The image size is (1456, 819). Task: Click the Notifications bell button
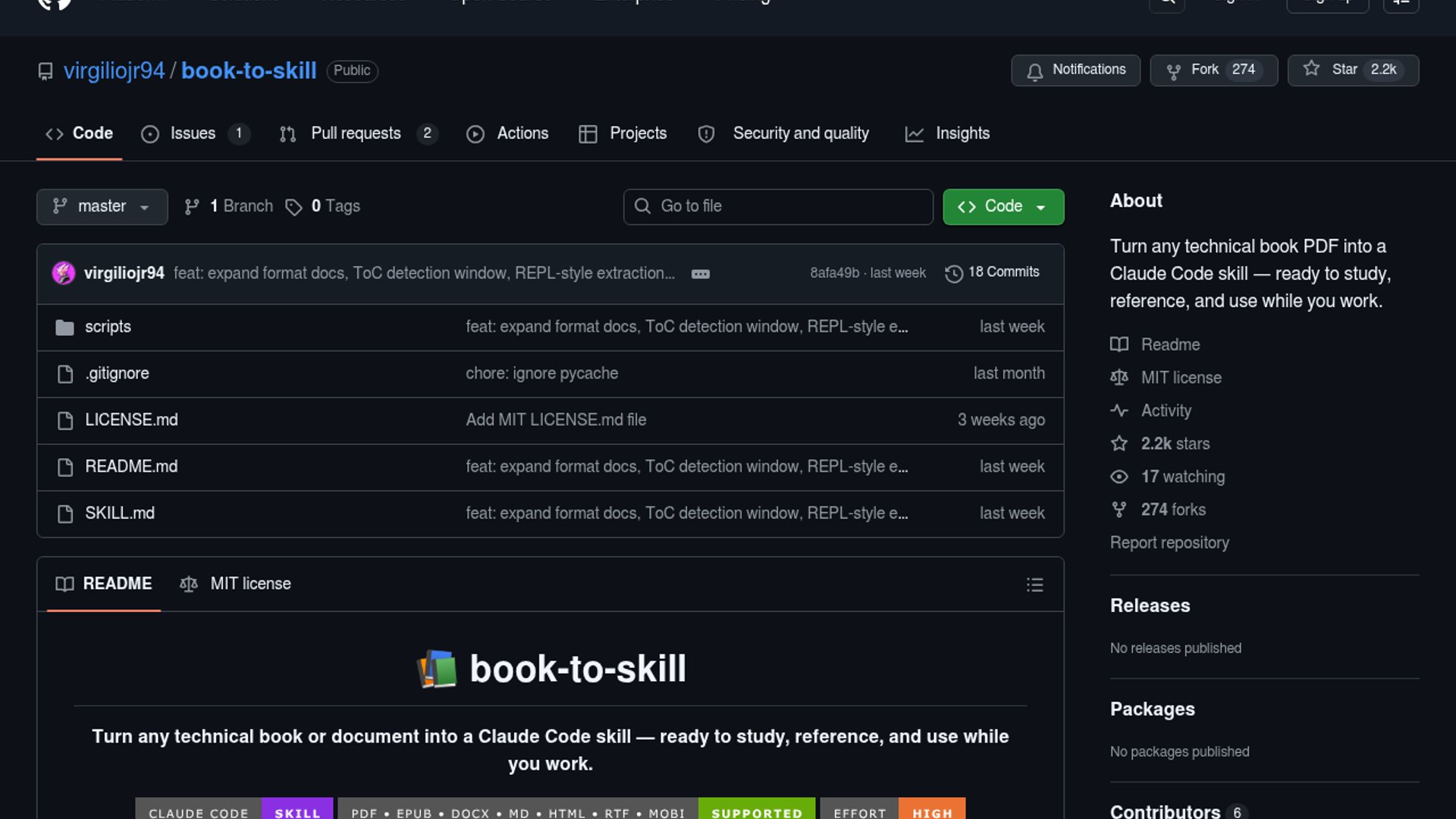click(1075, 70)
